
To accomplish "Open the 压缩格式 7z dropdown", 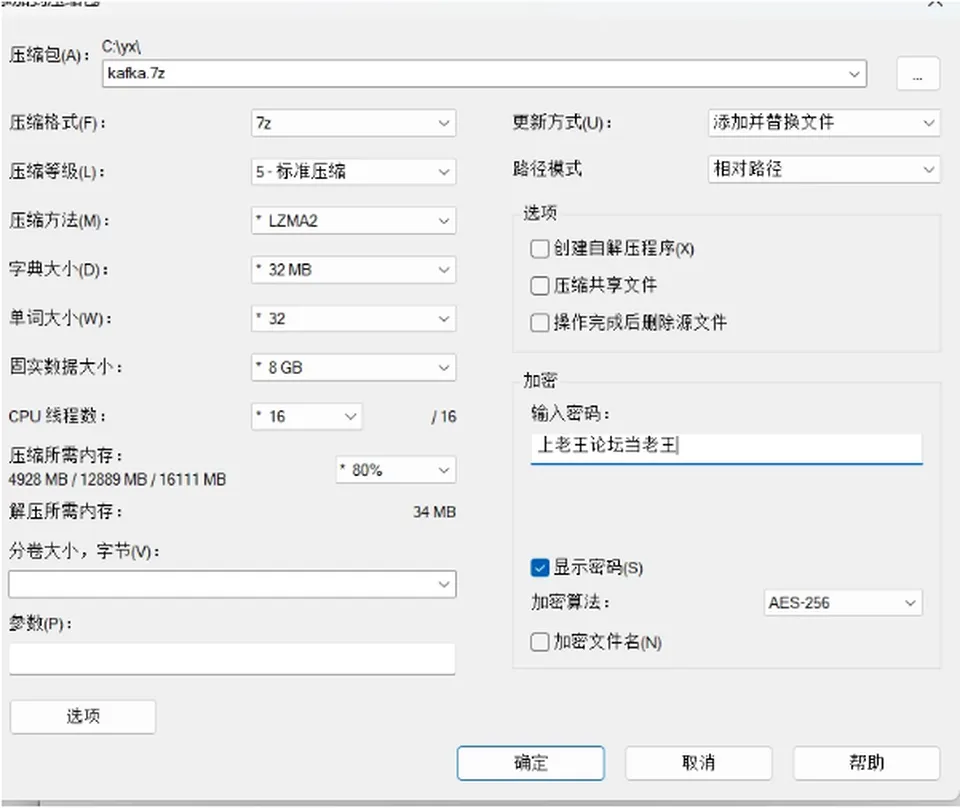I will tap(353, 123).
